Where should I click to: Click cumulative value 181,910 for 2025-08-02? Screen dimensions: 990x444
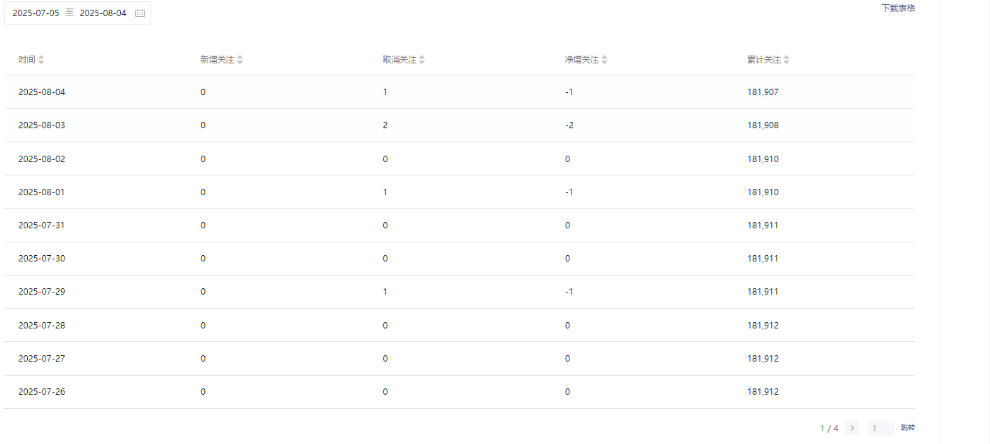pyautogui.click(x=763, y=159)
